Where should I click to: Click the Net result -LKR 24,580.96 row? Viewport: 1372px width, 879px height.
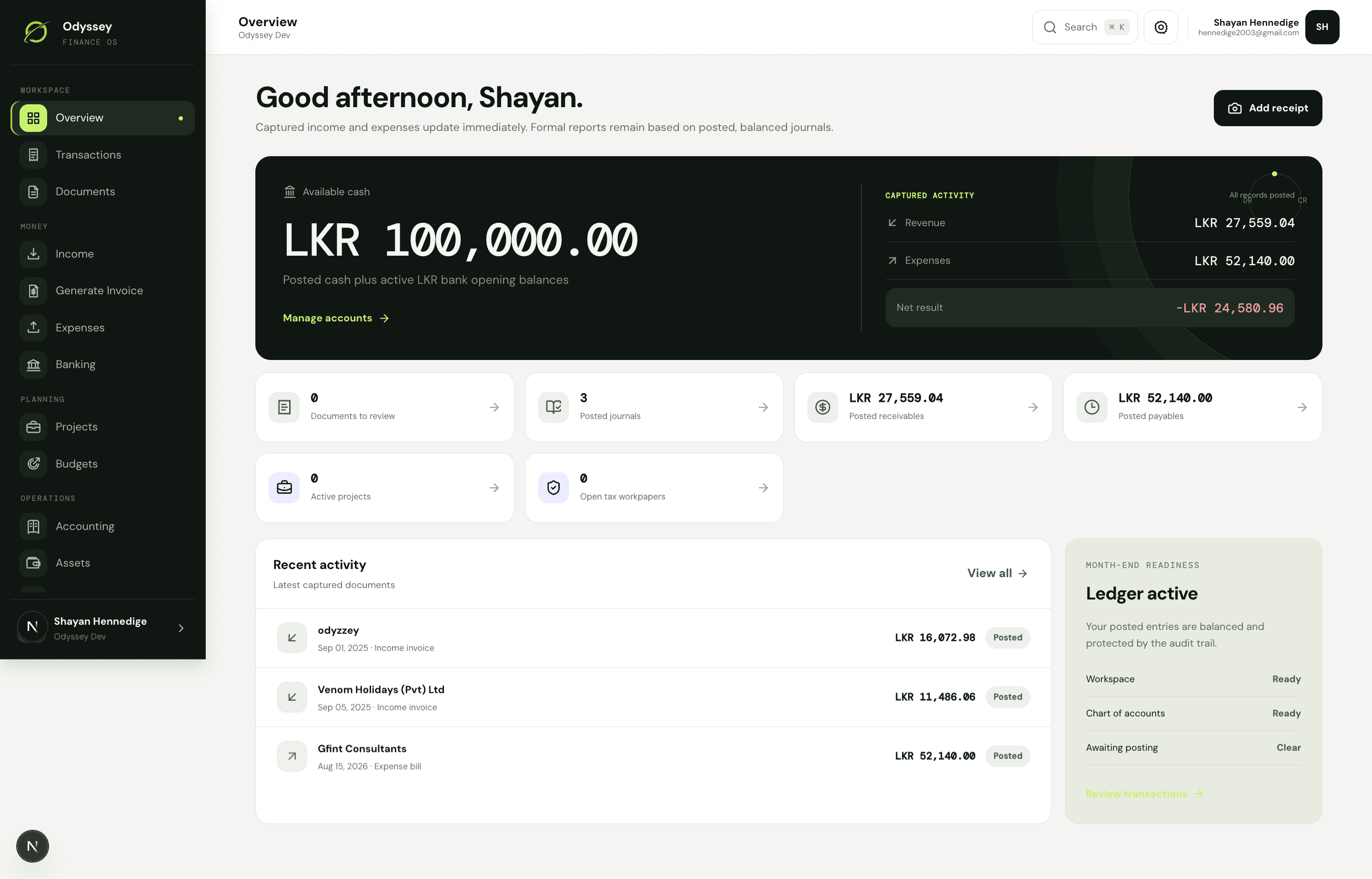[x=1090, y=308]
